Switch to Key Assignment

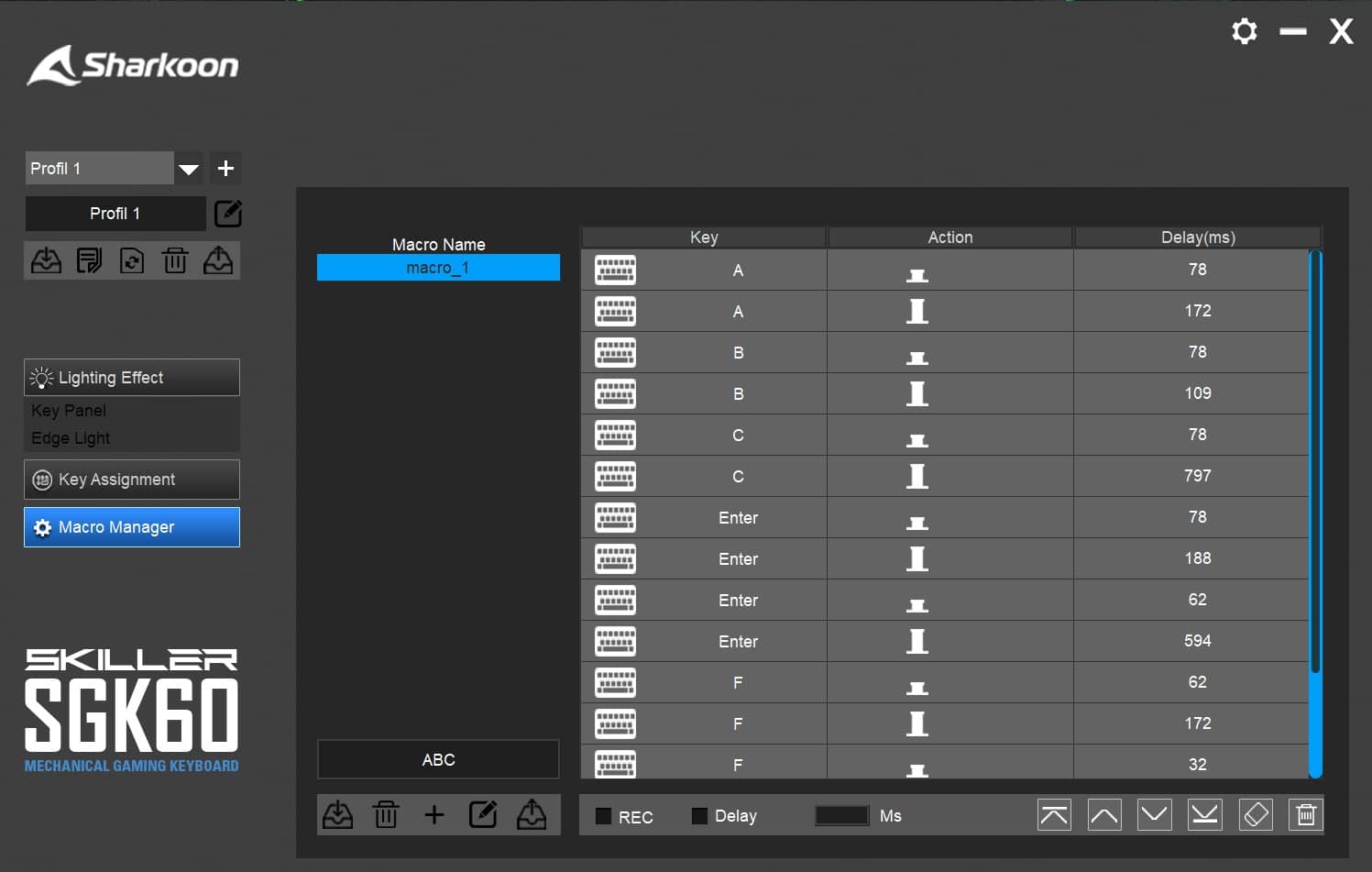(132, 480)
